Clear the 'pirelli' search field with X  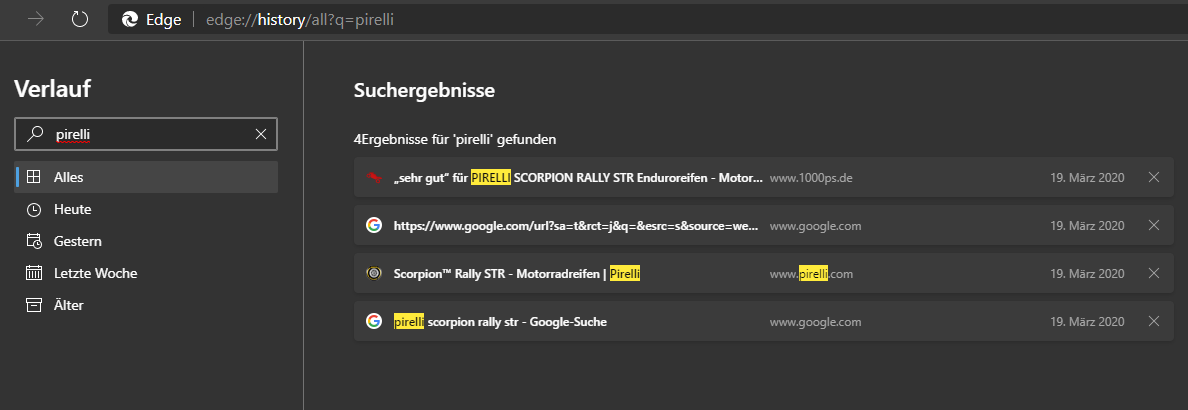(x=261, y=134)
